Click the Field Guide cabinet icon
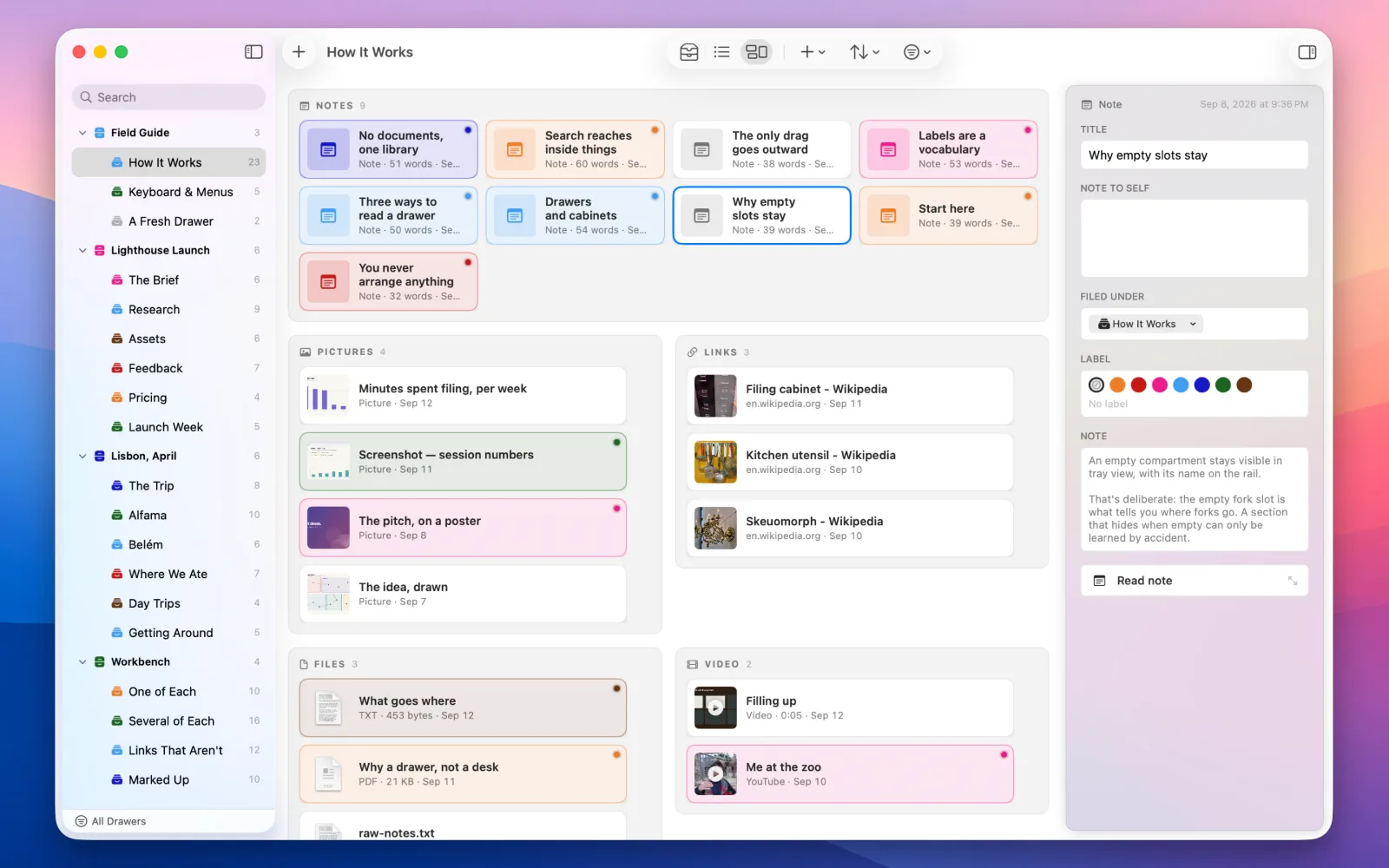 point(100,133)
